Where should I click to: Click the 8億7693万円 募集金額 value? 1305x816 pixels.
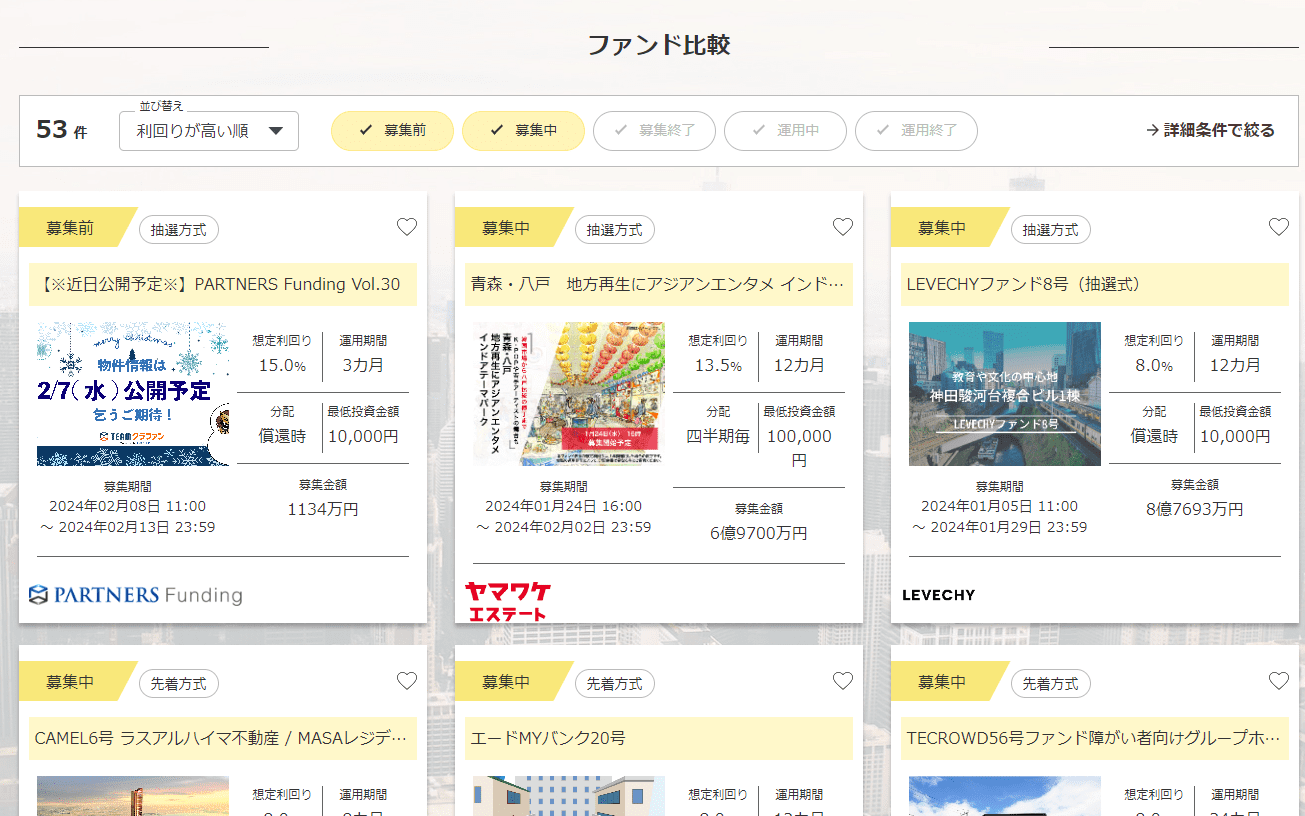pyautogui.click(x=1195, y=509)
